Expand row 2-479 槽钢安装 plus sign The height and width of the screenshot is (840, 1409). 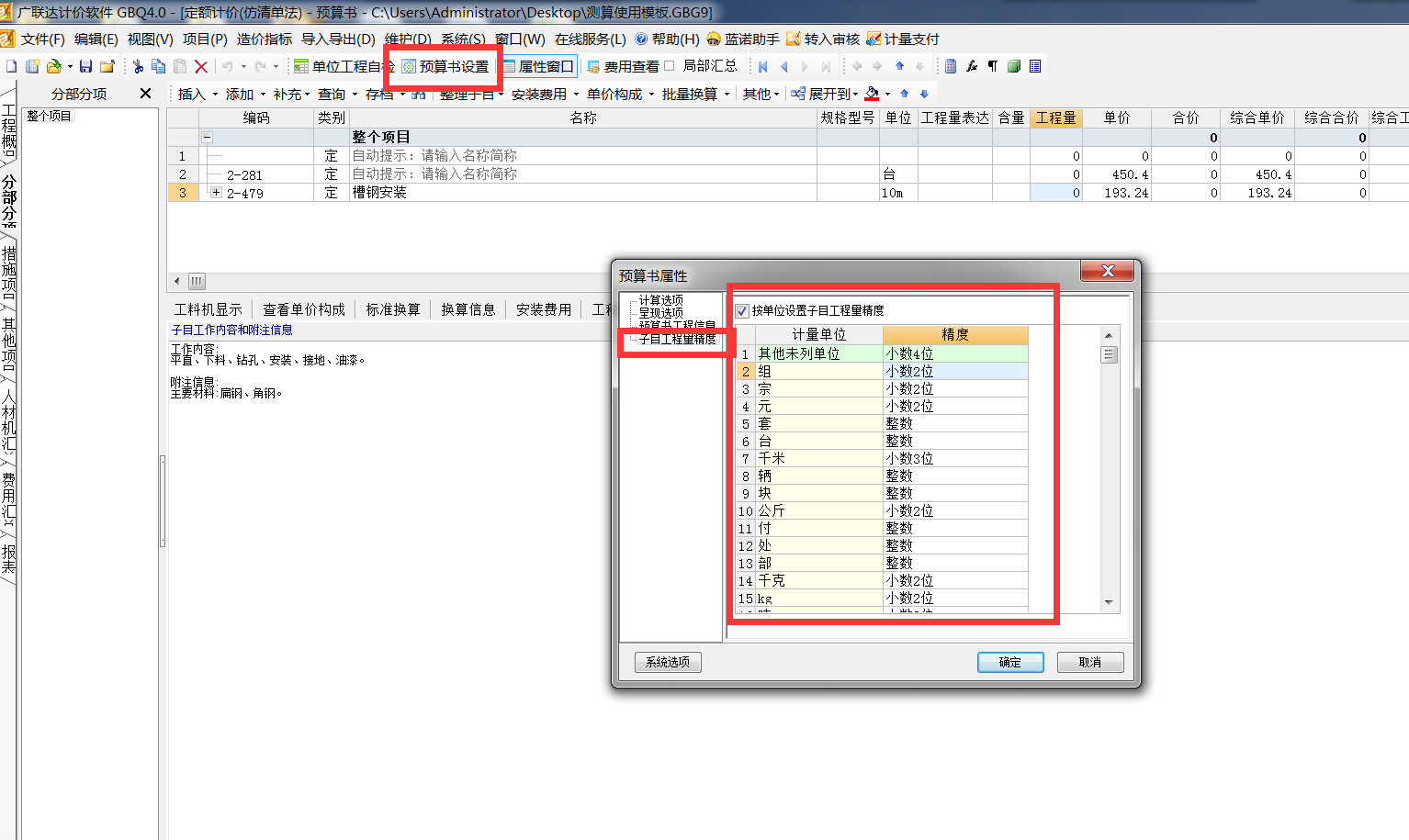(x=216, y=193)
